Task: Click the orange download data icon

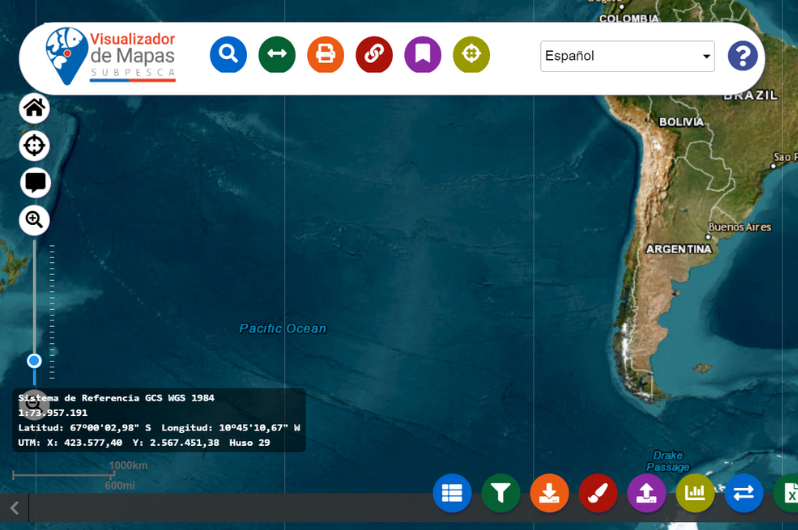Action: pos(549,493)
